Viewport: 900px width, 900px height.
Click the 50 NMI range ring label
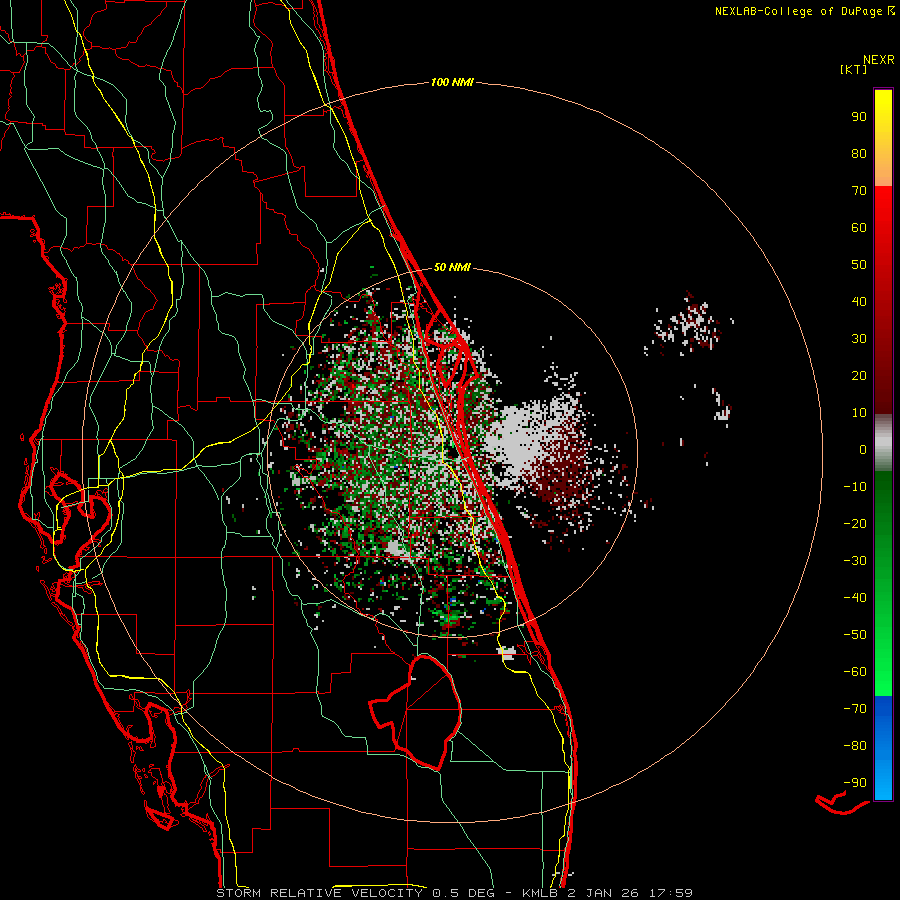[452, 267]
